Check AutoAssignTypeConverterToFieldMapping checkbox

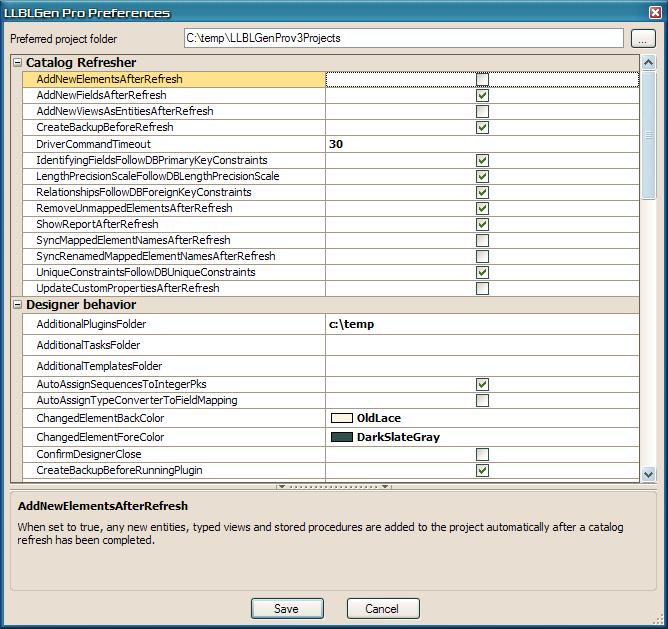point(482,401)
